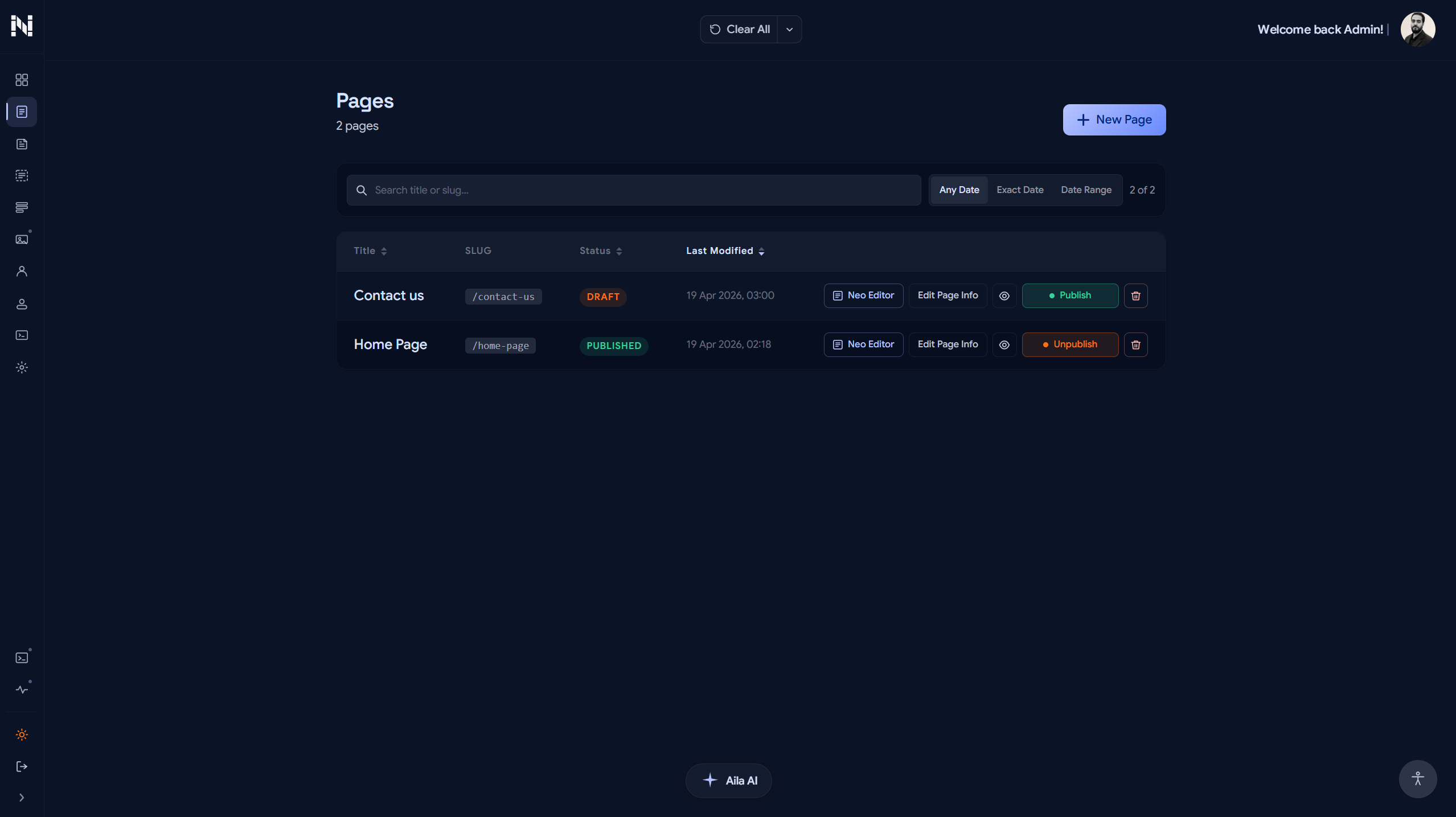Preview Home Page with eye icon
Viewport: 1456px width, 817px height.
[x=1004, y=344]
